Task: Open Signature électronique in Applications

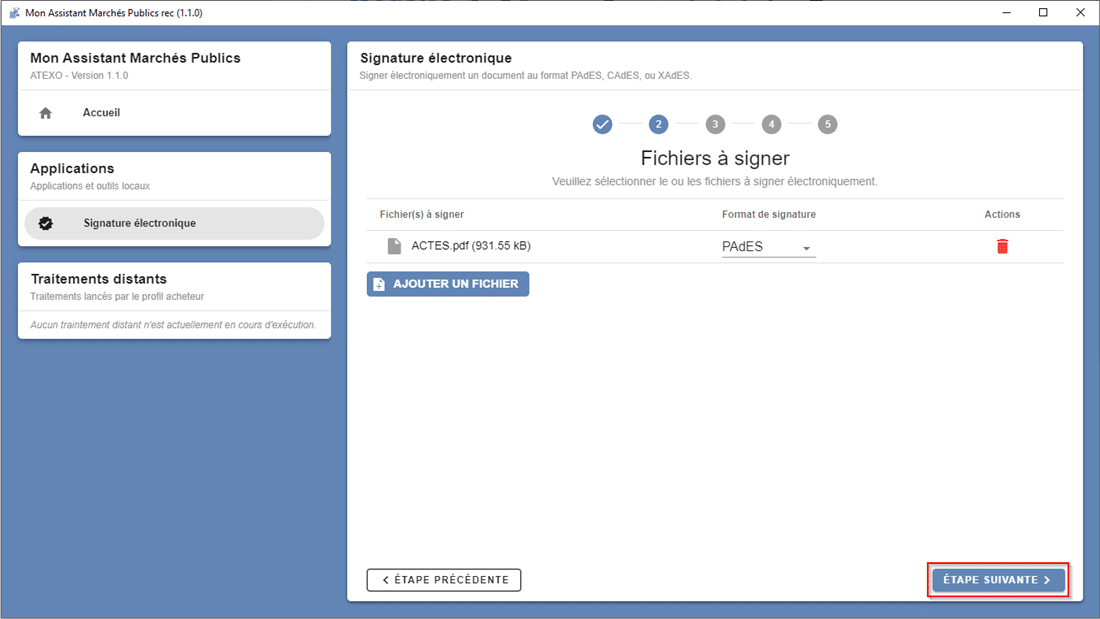Action: (174, 223)
